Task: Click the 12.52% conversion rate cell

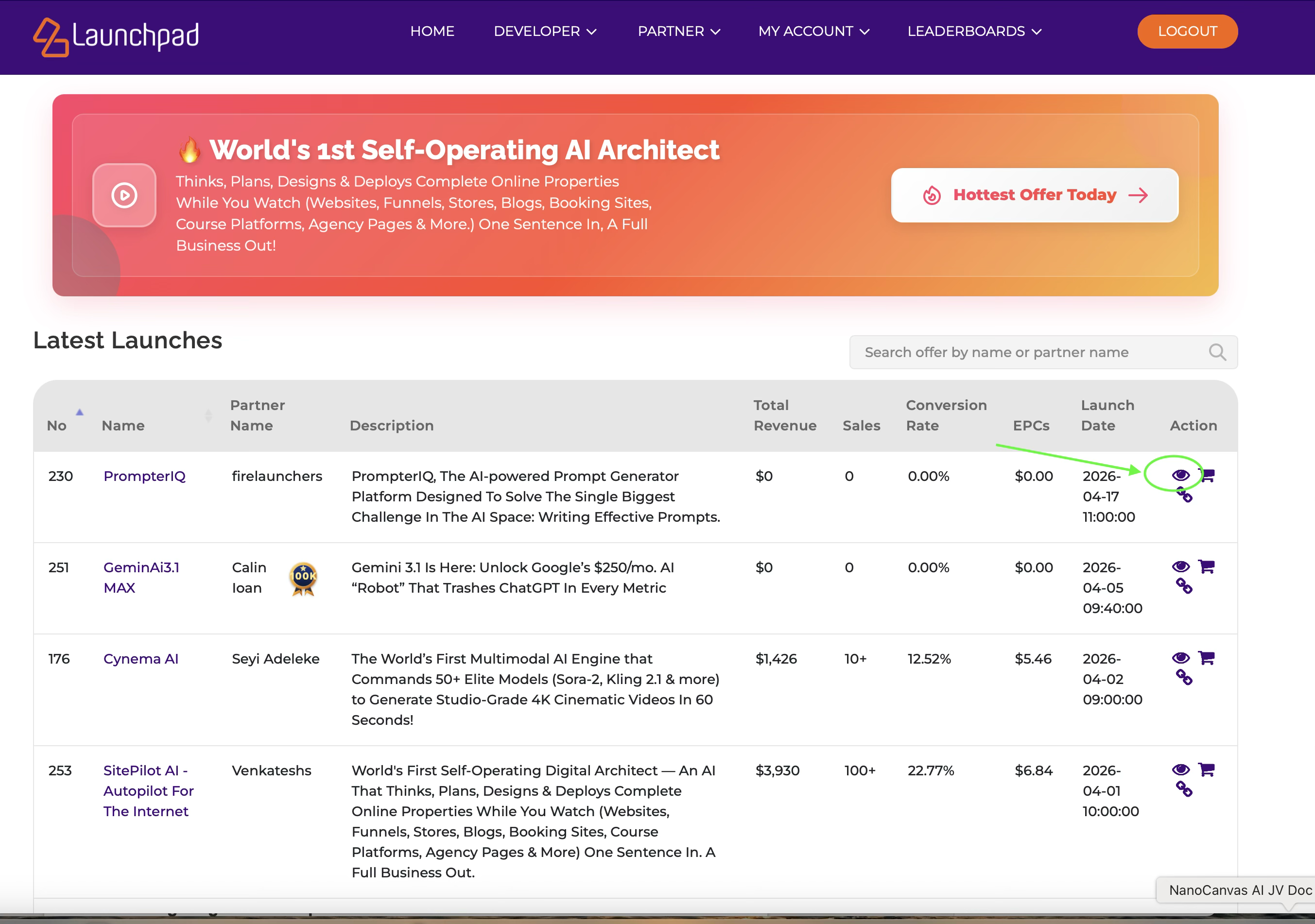Action: [x=929, y=659]
